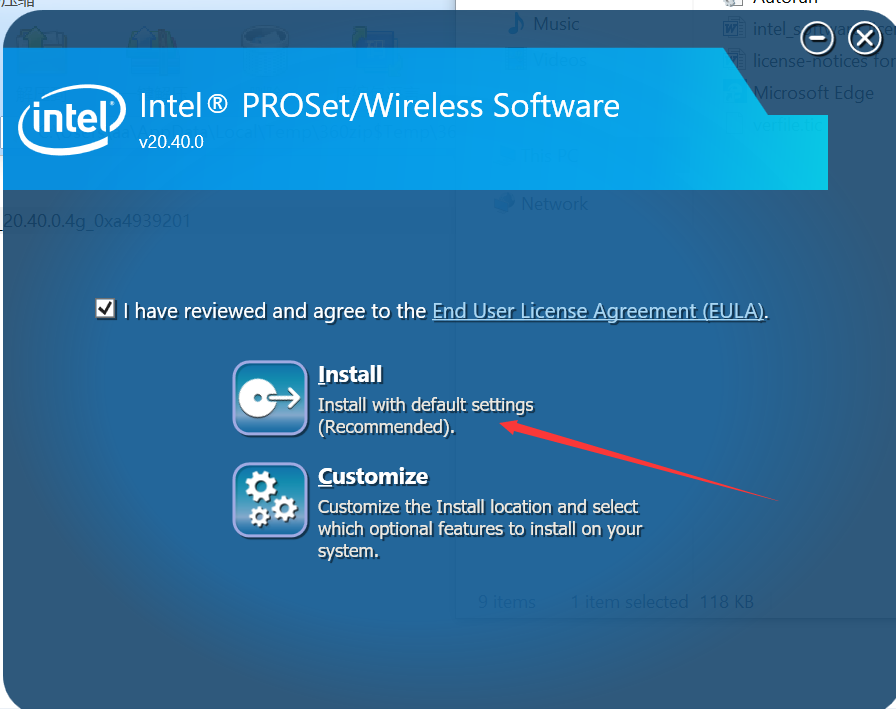Viewport: 896px width, 709px height.
Task: Select the Microsoft Edge file entry
Action: coord(813,93)
